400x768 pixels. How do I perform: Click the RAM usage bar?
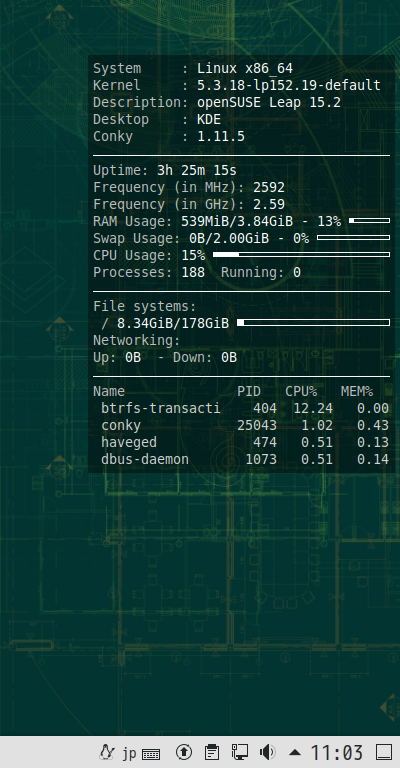pos(369,221)
